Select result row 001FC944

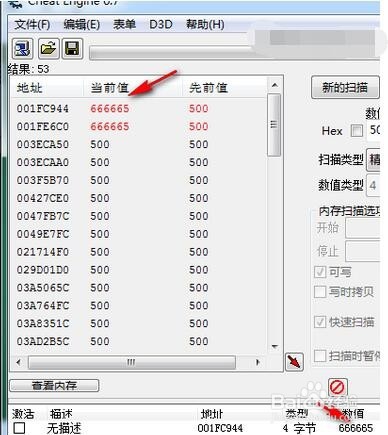(139, 109)
